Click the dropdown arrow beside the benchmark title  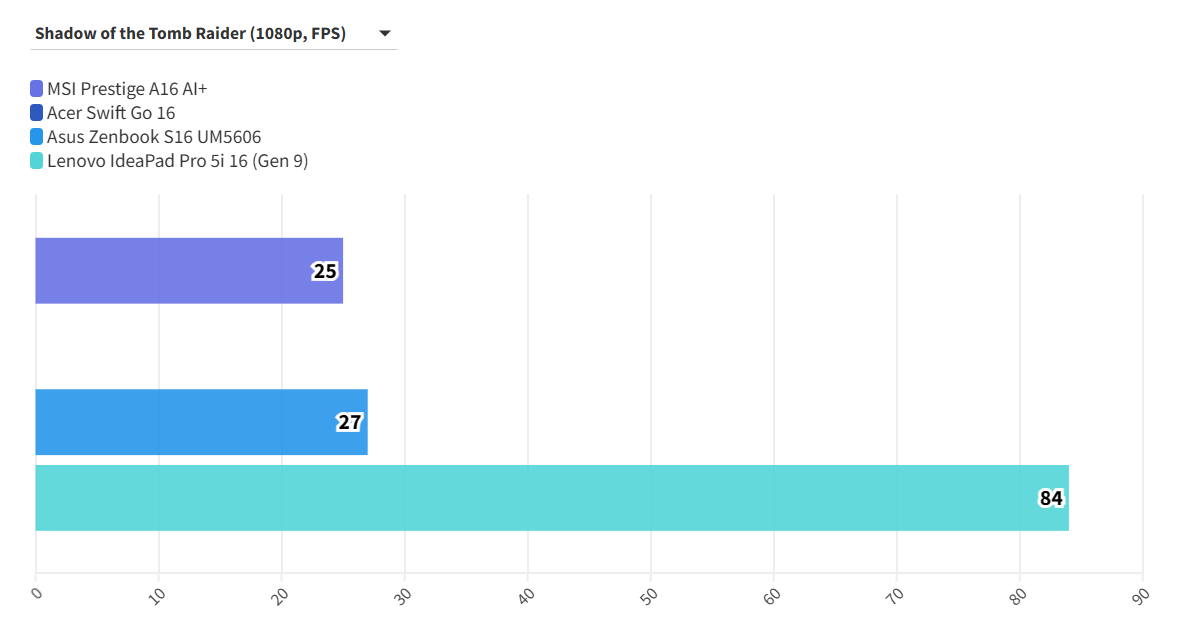385,33
